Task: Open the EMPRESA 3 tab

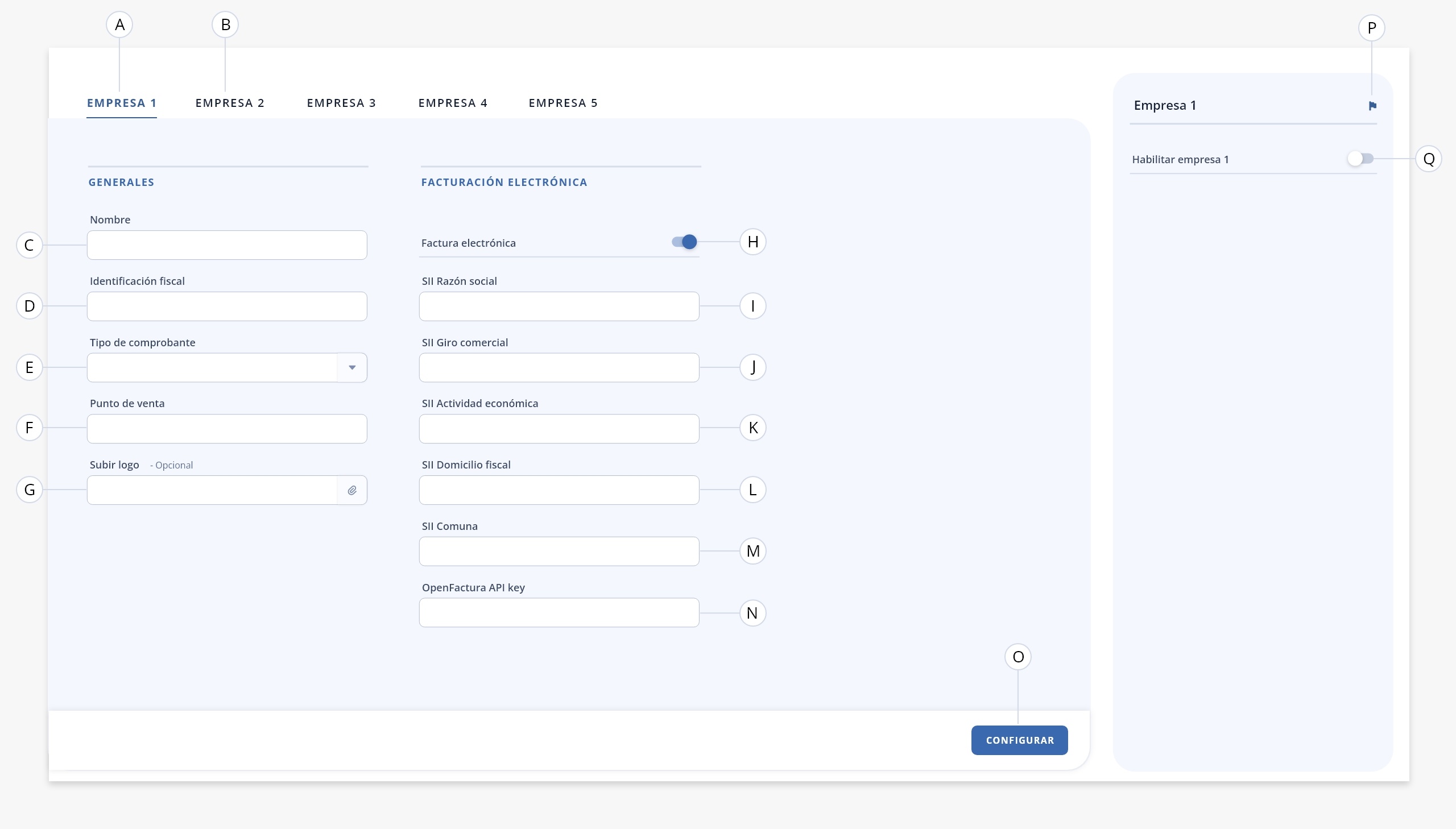Action: (x=342, y=103)
